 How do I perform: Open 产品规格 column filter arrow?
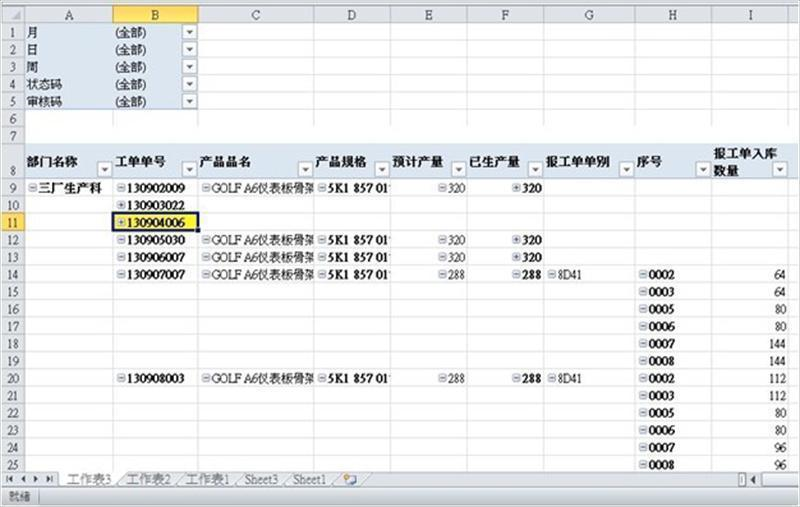[382, 169]
